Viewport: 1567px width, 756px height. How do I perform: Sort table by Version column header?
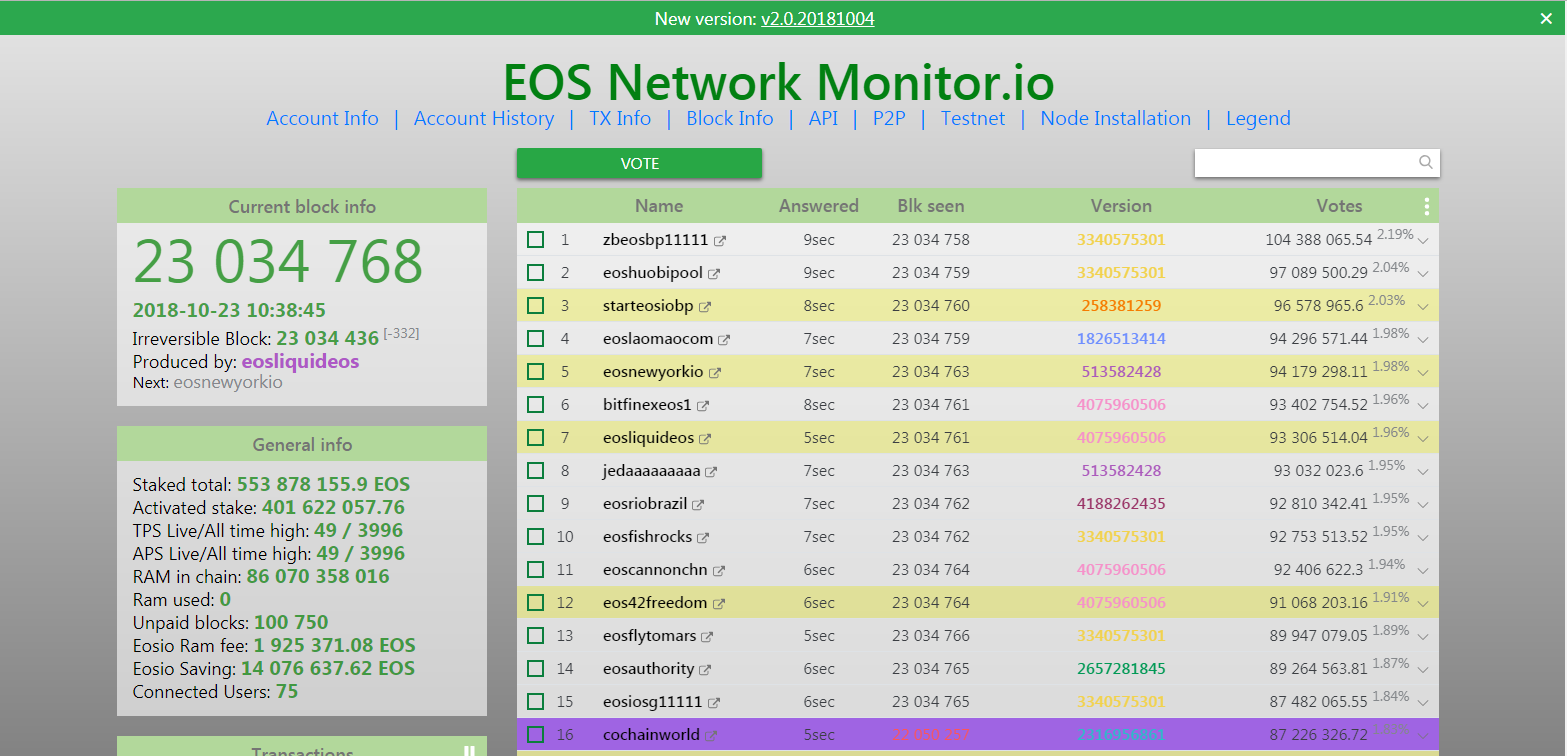point(1121,206)
